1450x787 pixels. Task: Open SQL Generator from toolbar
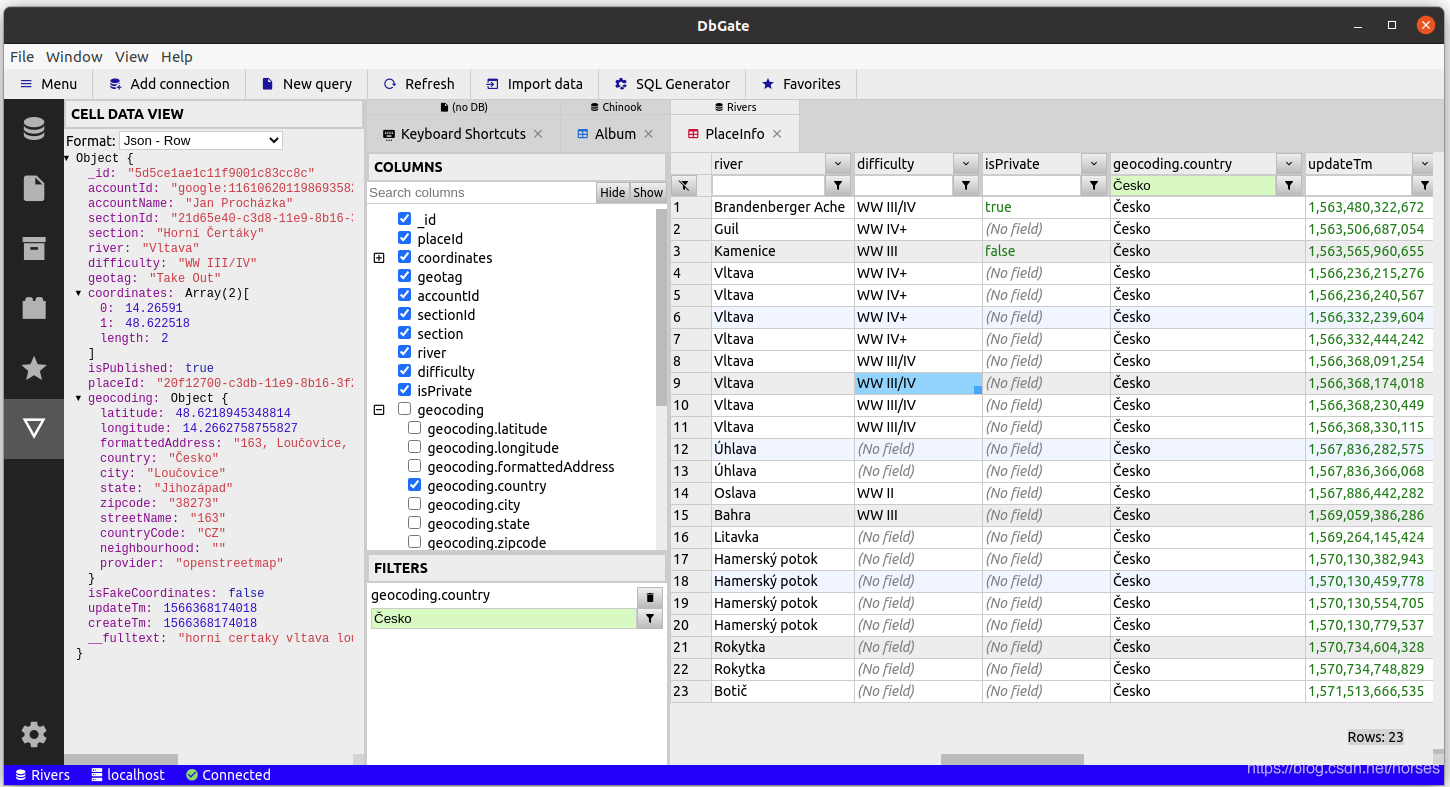(x=672, y=84)
